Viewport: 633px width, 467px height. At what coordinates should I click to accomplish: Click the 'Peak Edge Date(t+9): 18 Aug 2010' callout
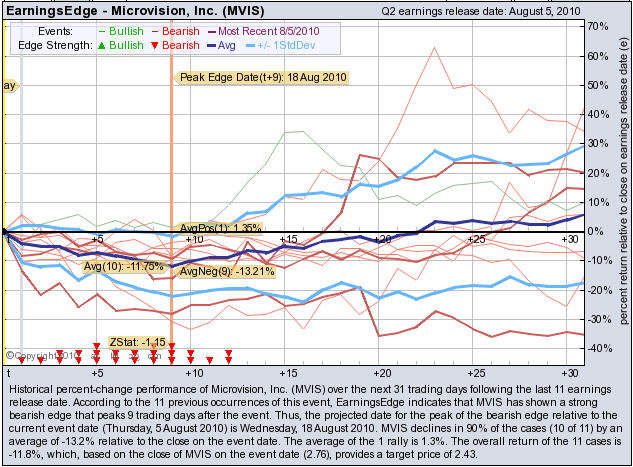(263, 77)
